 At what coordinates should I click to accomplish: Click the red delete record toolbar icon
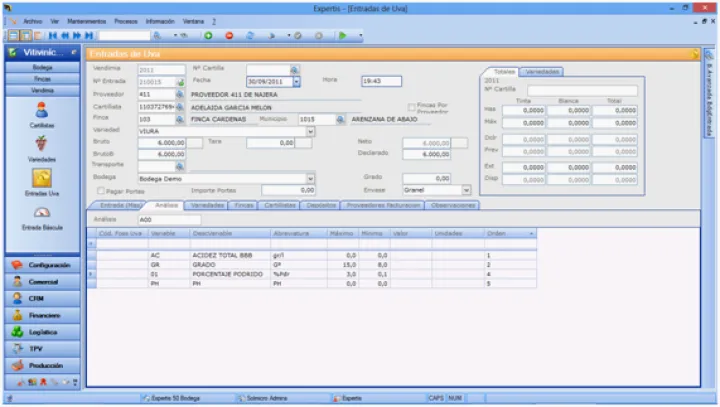[x=229, y=35]
